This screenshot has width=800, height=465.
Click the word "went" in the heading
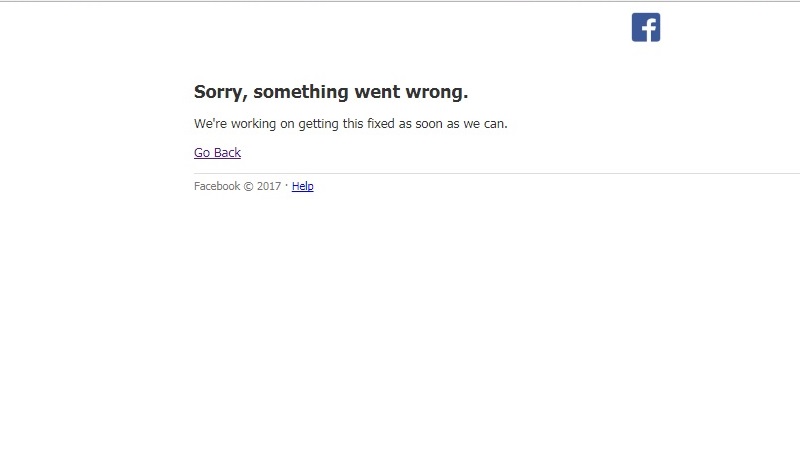[377, 92]
